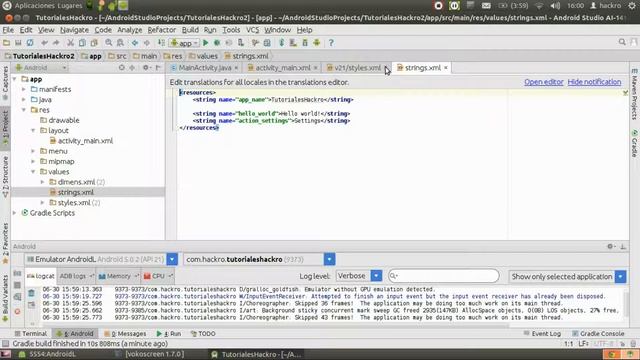The image size is (640, 360).
Task: Expand the menu folder
Action: pyautogui.click(x=33, y=151)
